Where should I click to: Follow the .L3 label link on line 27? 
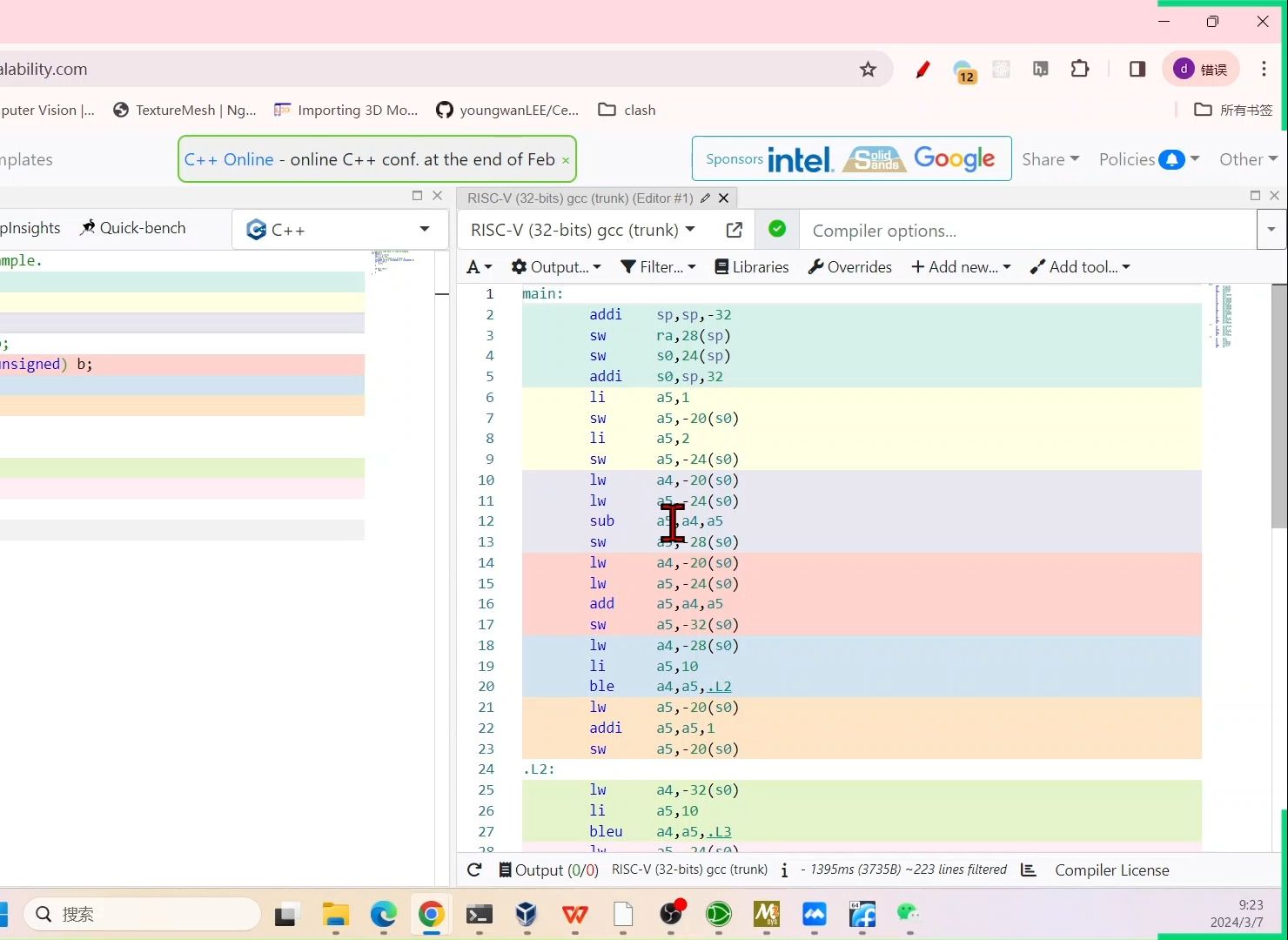tap(719, 832)
